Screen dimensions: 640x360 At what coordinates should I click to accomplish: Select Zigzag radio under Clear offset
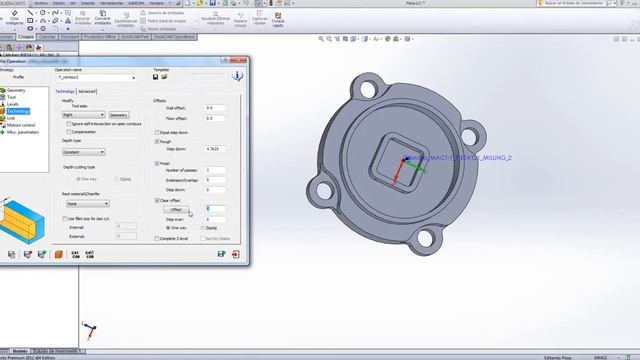tap(203, 228)
